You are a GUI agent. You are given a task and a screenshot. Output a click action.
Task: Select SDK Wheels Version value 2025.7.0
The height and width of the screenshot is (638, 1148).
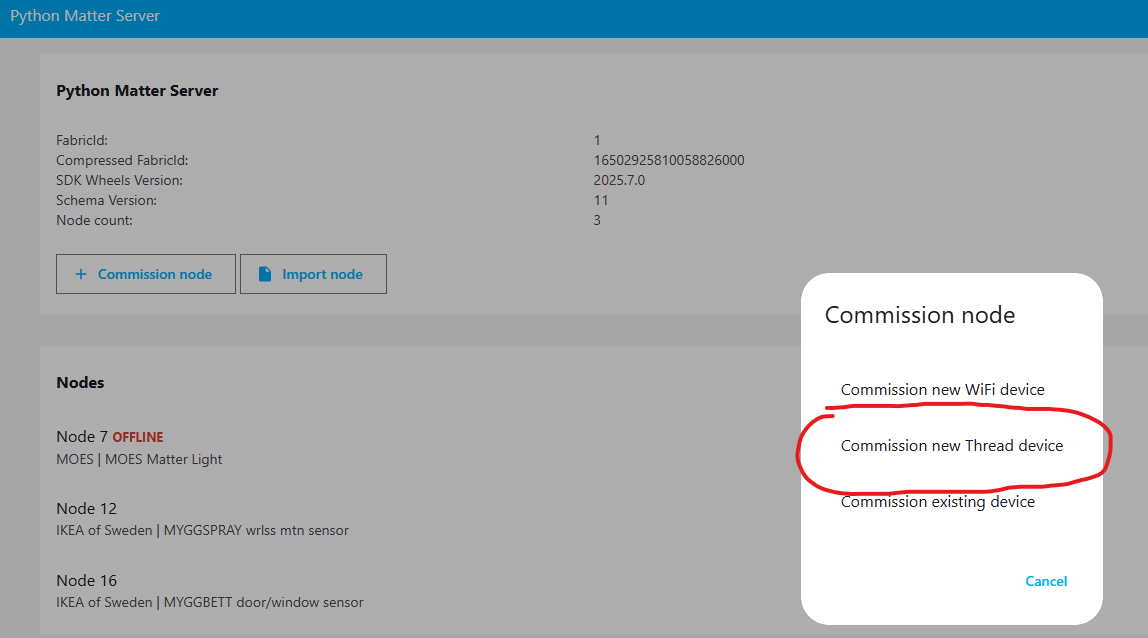(x=619, y=180)
